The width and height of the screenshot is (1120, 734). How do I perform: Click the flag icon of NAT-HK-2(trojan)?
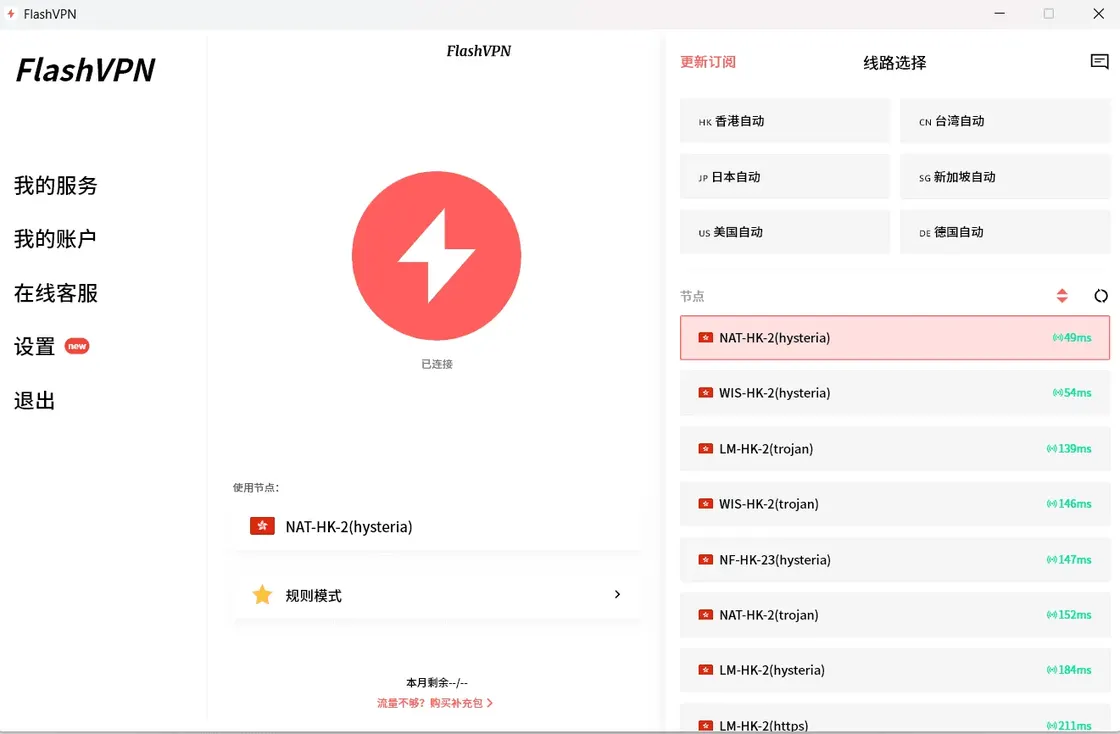click(x=706, y=614)
